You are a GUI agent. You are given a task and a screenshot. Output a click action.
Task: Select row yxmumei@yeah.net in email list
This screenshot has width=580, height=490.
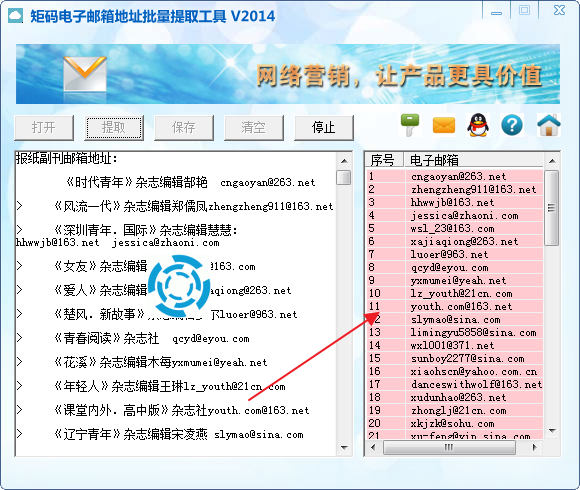click(x=455, y=280)
